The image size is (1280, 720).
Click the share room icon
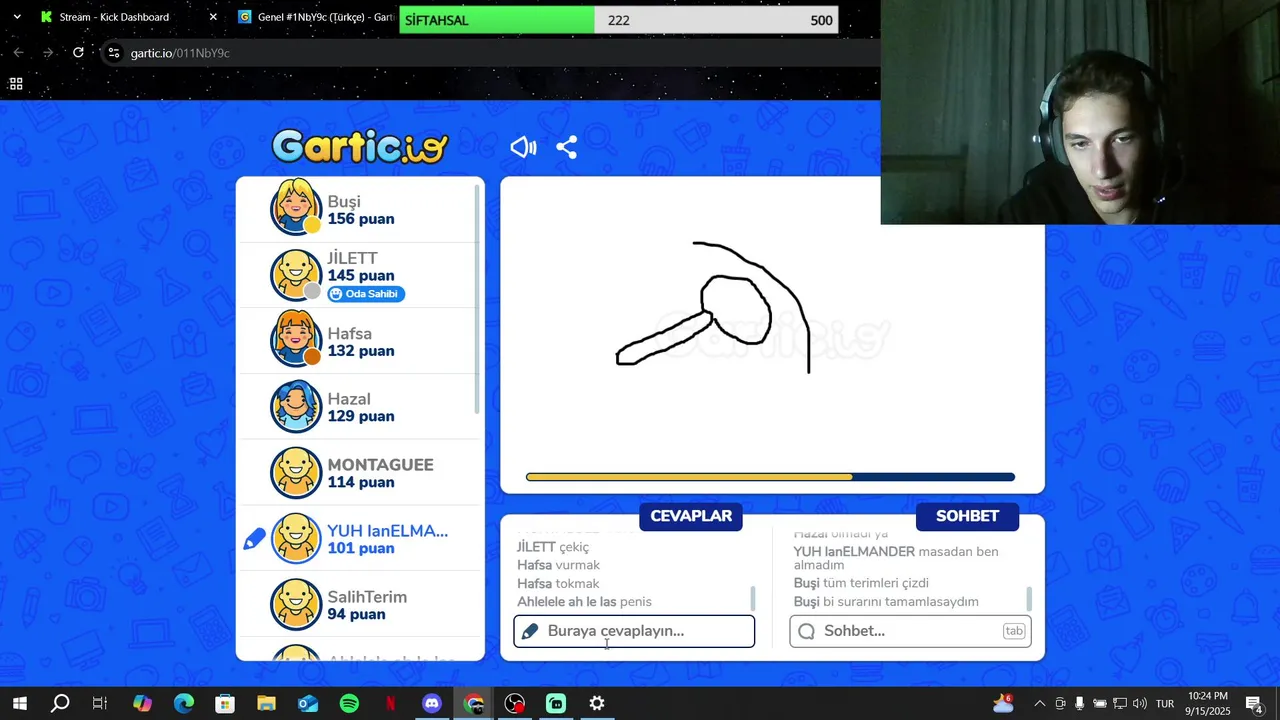(x=566, y=148)
